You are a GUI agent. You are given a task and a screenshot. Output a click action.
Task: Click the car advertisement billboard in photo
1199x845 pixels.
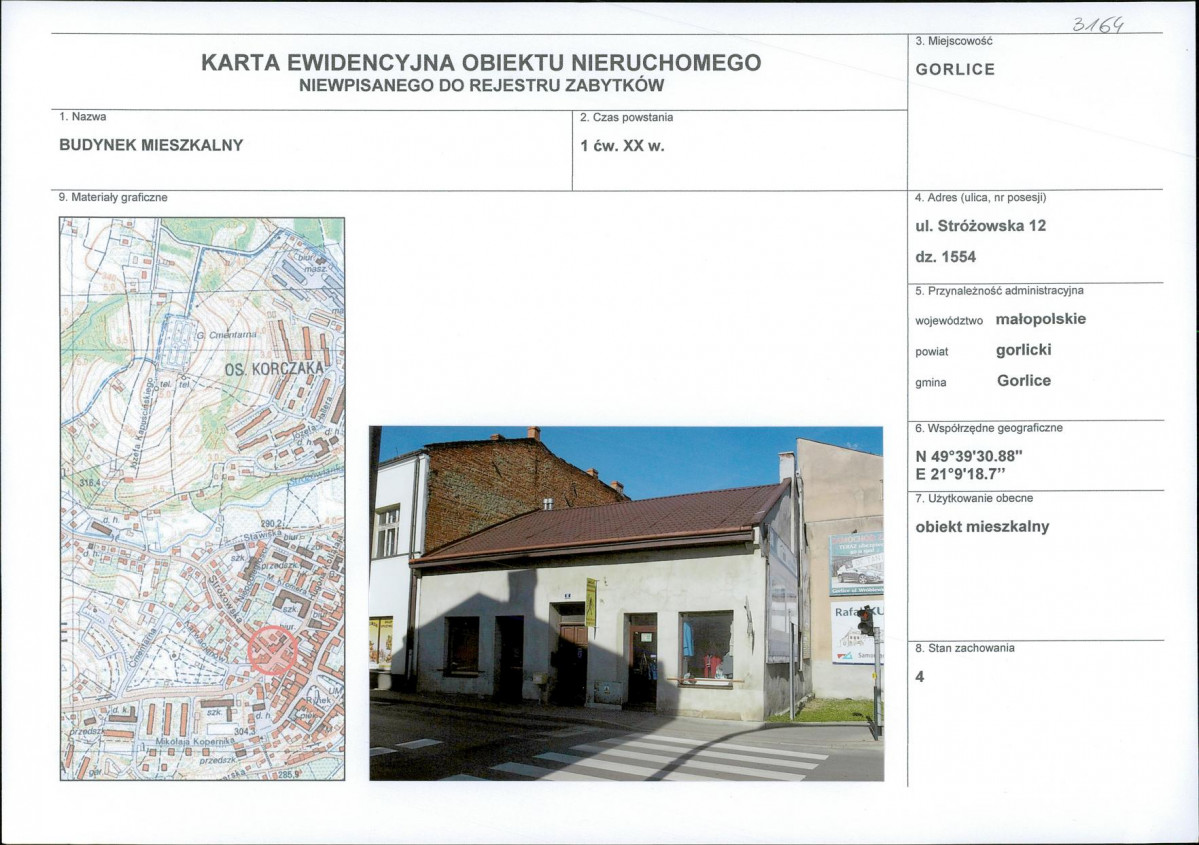pyautogui.click(x=856, y=564)
